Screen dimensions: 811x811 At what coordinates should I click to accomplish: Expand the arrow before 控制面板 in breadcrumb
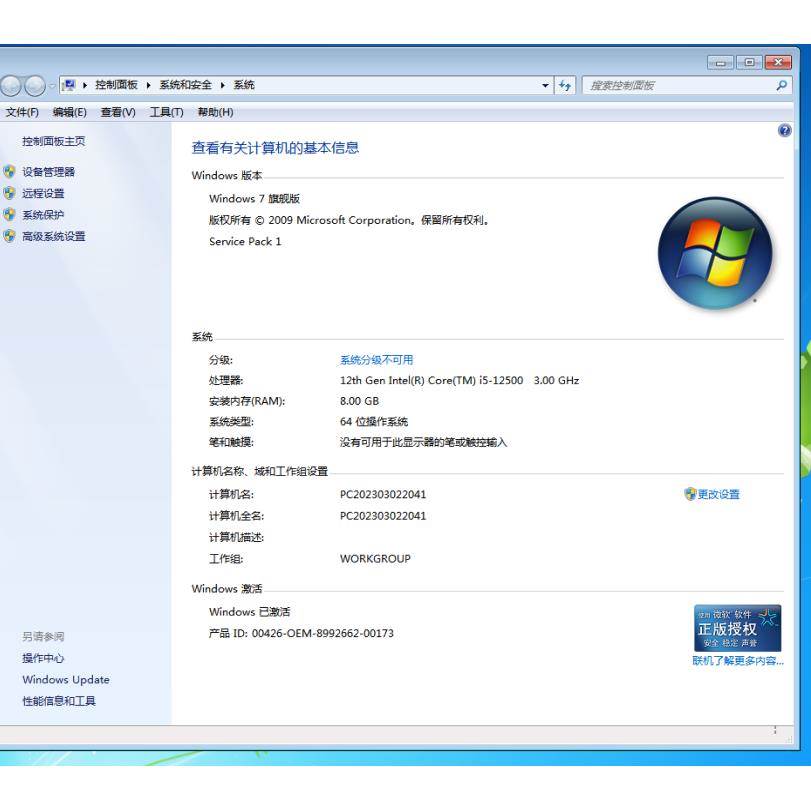click(85, 85)
